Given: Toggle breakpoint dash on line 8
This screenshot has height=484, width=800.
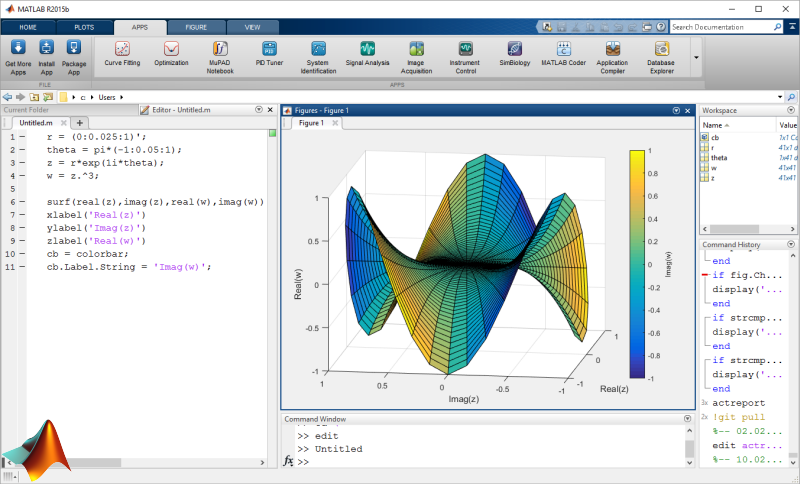Looking at the screenshot, I should click(x=22, y=228).
